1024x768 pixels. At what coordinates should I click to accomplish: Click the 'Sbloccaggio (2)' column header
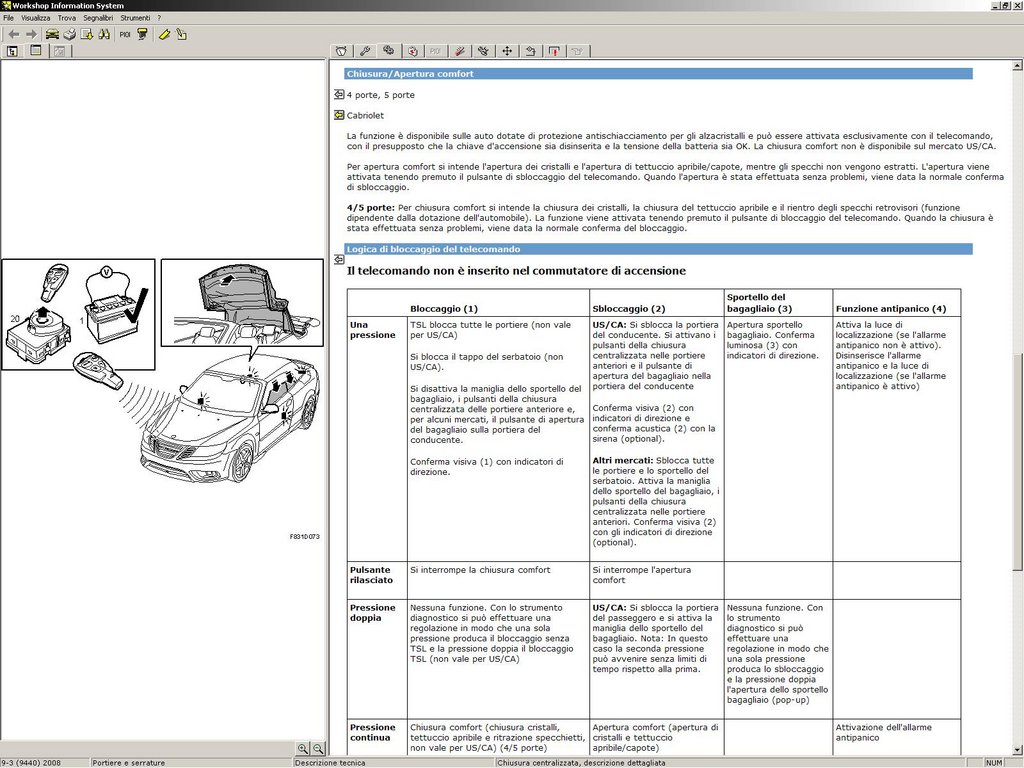pyautogui.click(x=629, y=309)
